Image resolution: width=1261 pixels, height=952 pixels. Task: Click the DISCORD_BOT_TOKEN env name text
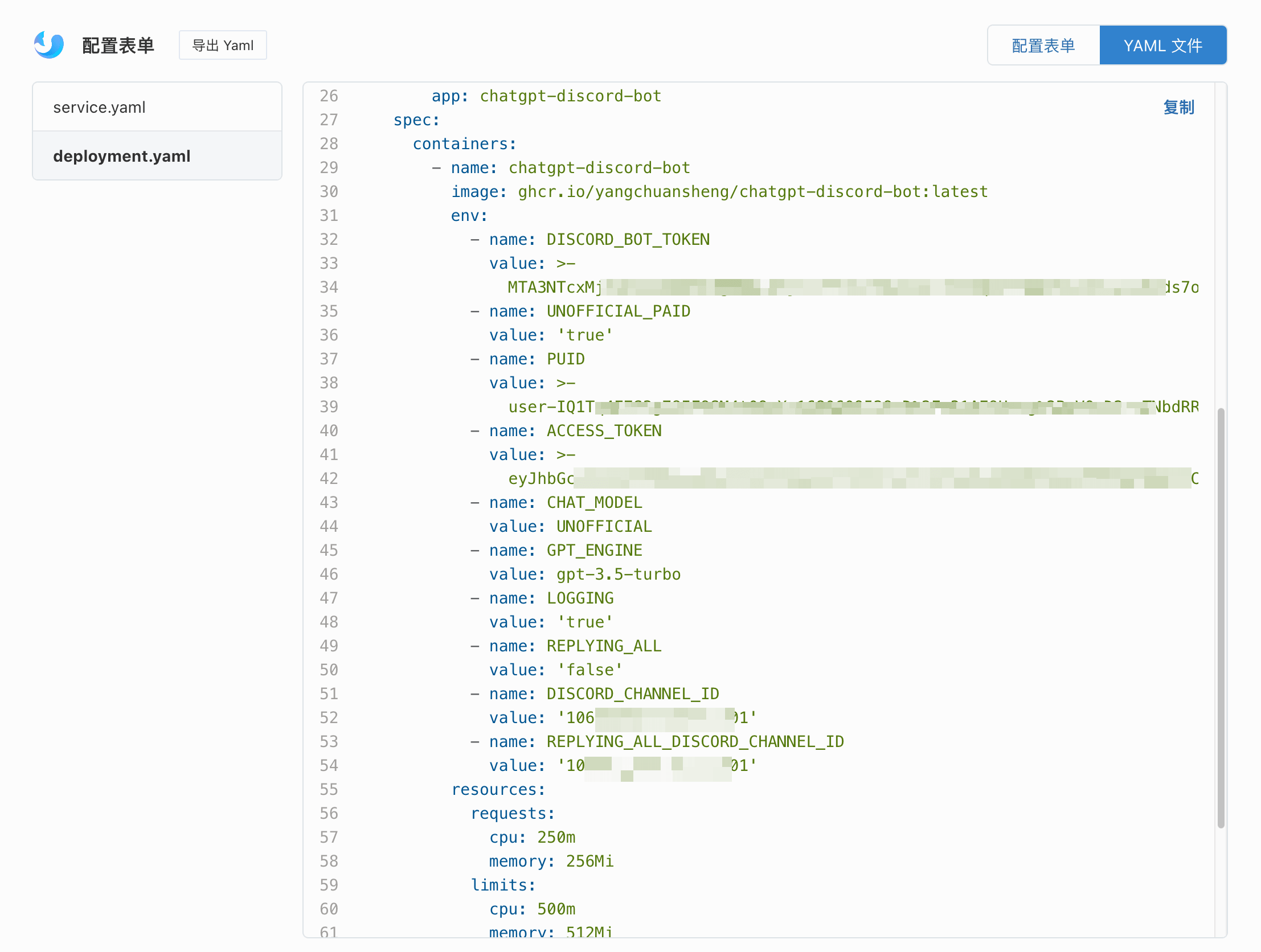pyautogui.click(x=628, y=240)
